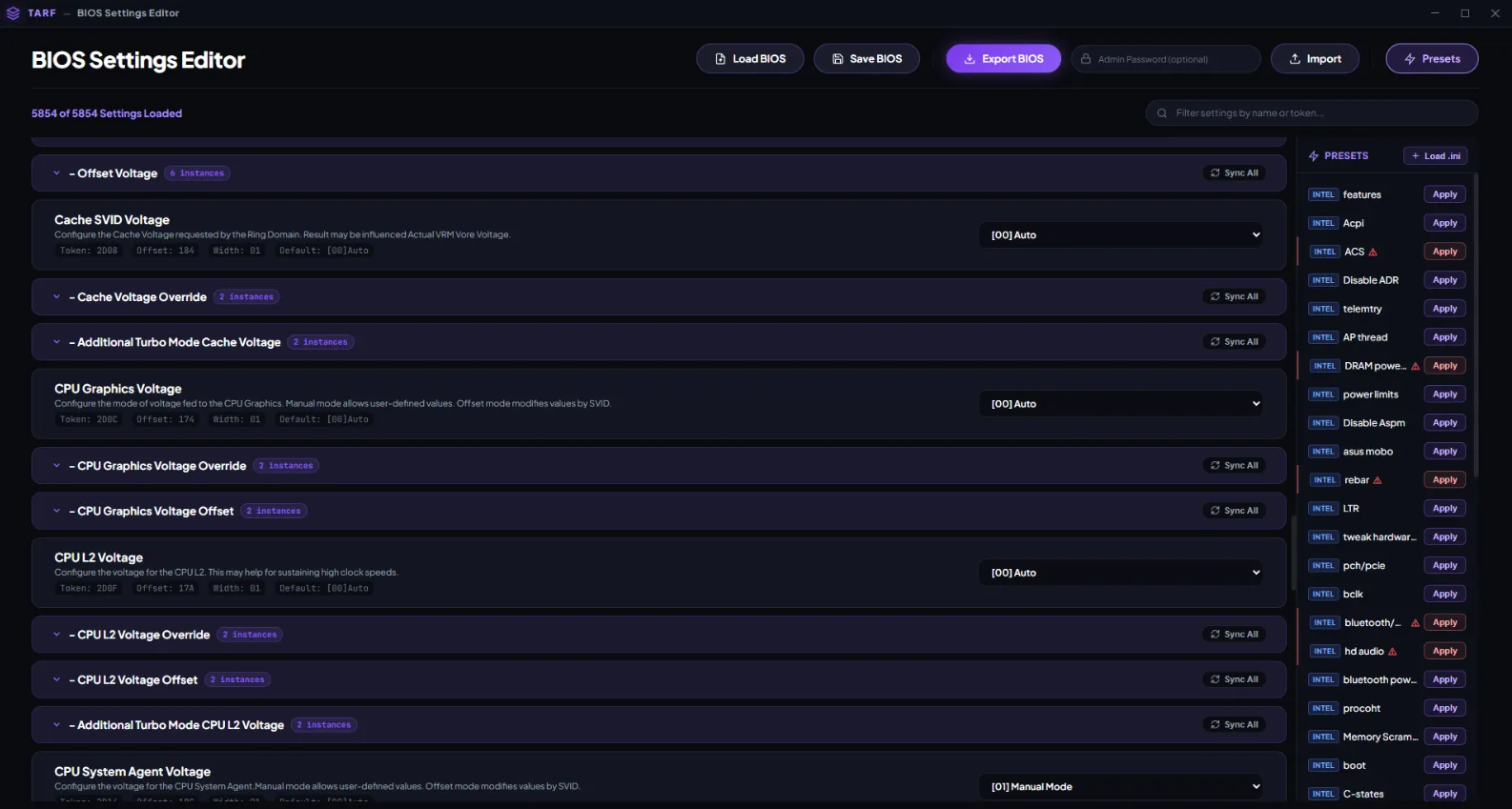Expand CPU L2 Voltage Override group

[x=57, y=635]
